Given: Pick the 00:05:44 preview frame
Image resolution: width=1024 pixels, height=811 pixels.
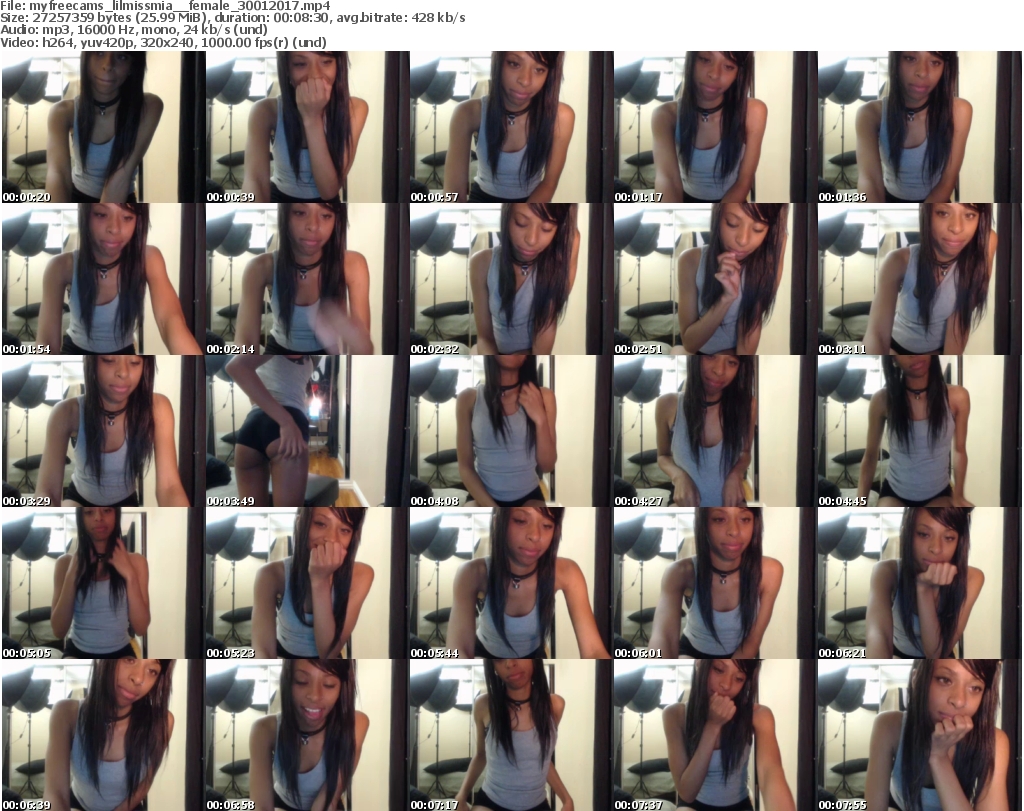Looking at the screenshot, I should click(511, 583).
